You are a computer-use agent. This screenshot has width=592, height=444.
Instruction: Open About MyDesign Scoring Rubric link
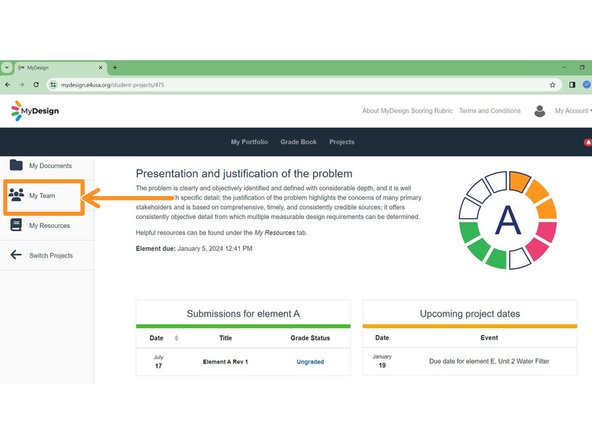[x=407, y=111]
